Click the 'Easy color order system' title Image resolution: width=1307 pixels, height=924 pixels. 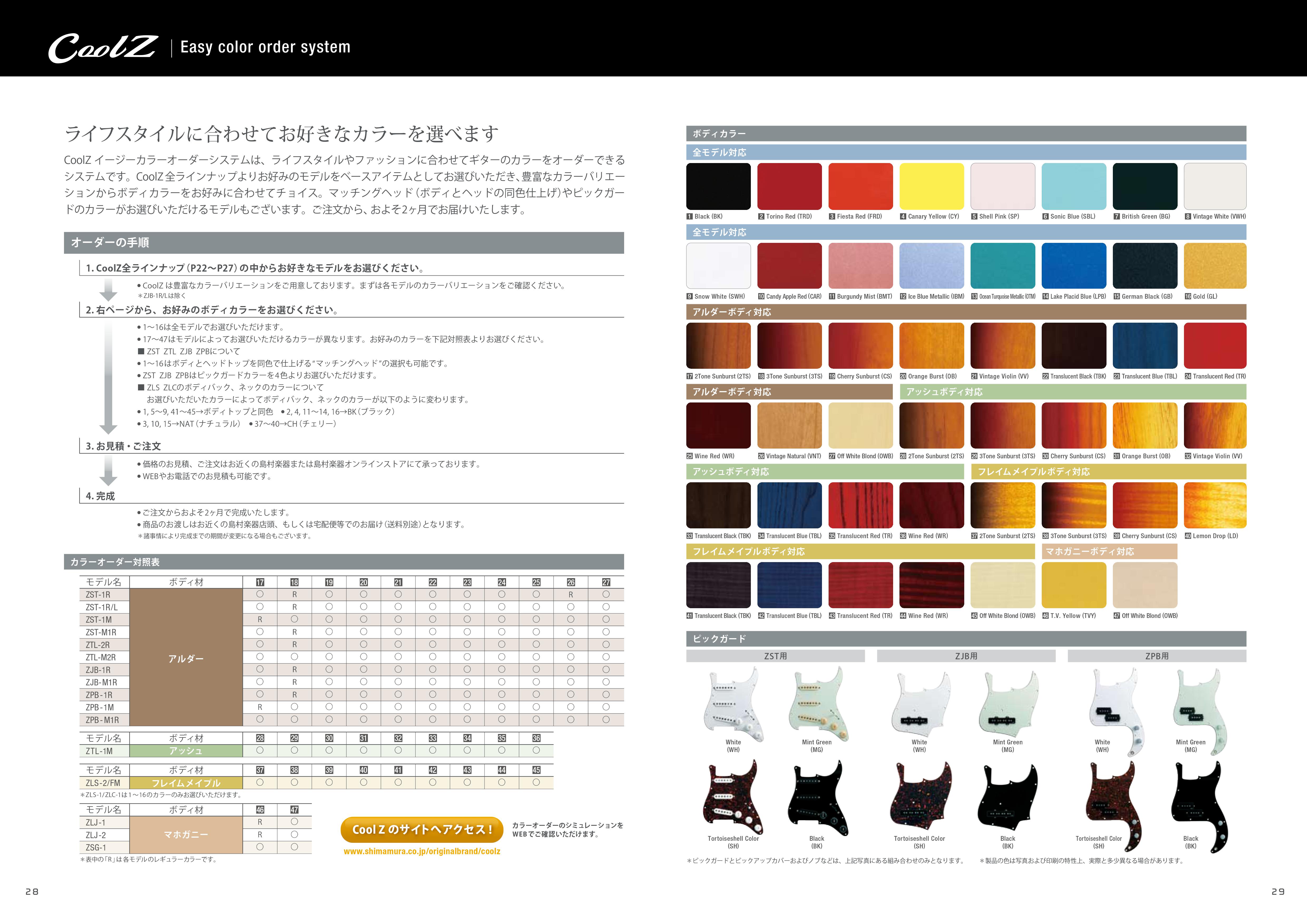[x=265, y=47]
